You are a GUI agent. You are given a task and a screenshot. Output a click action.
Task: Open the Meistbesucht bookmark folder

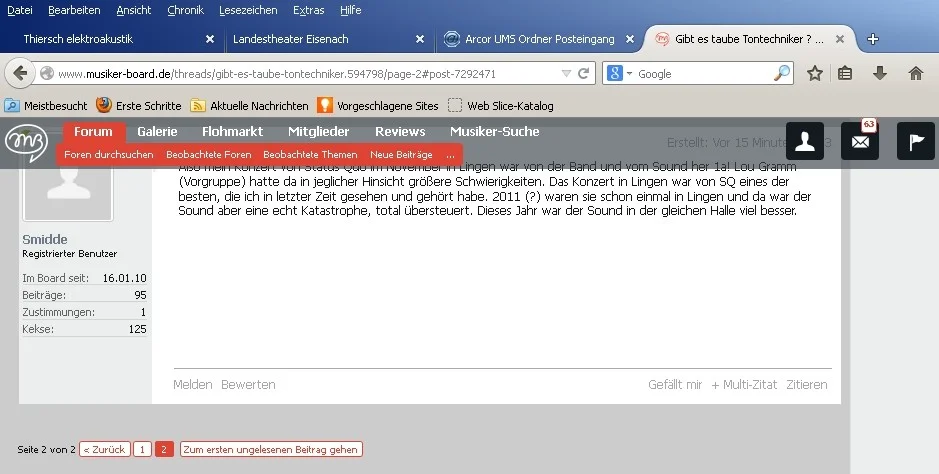click(x=46, y=106)
